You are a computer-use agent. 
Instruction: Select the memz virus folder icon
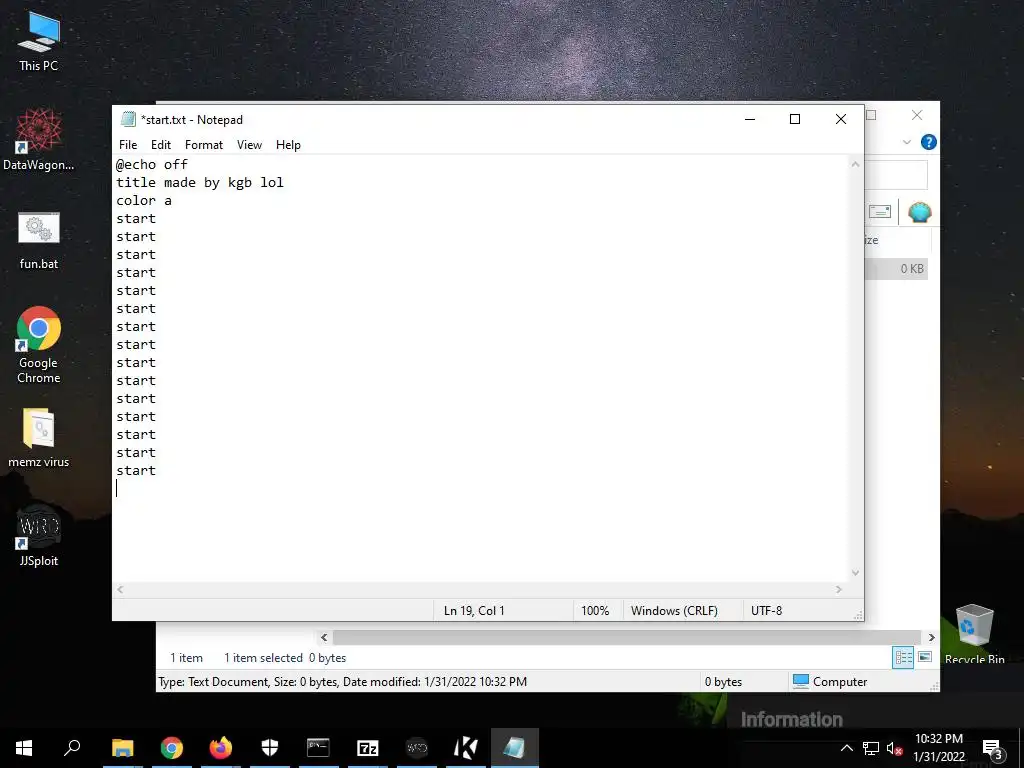[x=39, y=438]
